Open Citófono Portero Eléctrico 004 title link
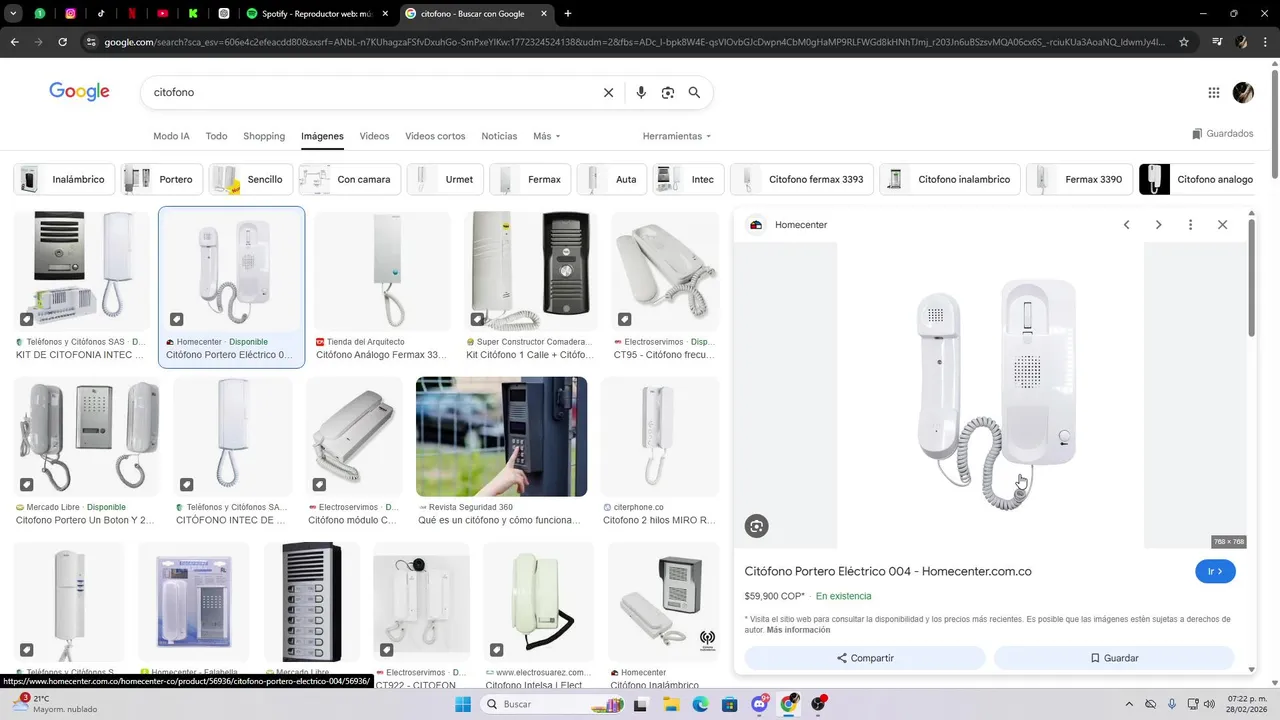This screenshot has height=720, width=1280. click(x=888, y=571)
